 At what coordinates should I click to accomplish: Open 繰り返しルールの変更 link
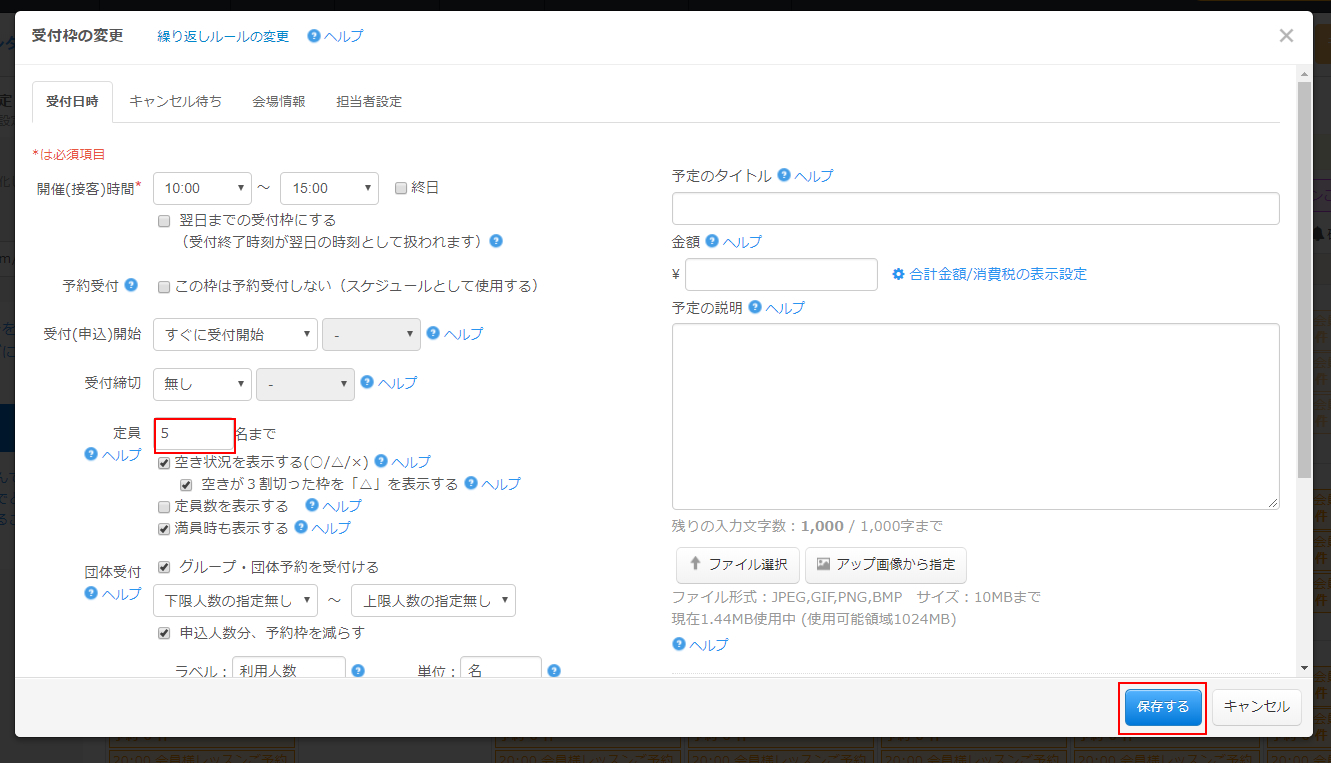pyautogui.click(x=223, y=36)
